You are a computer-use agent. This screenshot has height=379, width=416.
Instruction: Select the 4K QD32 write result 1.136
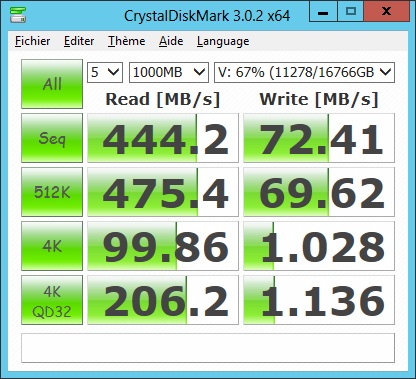(x=319, y=300)
